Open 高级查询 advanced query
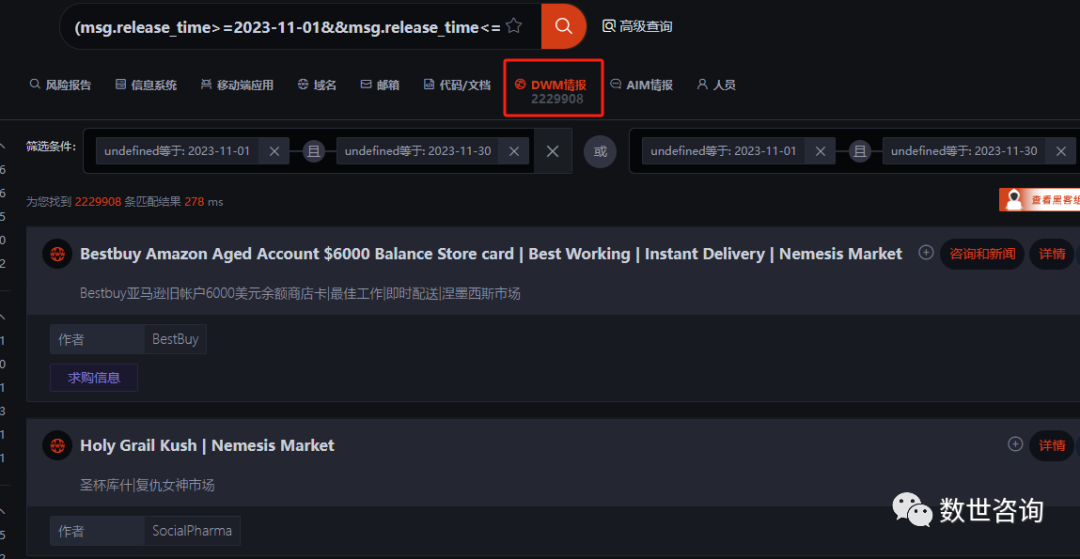1080x559 pixels. click(x=637, y=26)
